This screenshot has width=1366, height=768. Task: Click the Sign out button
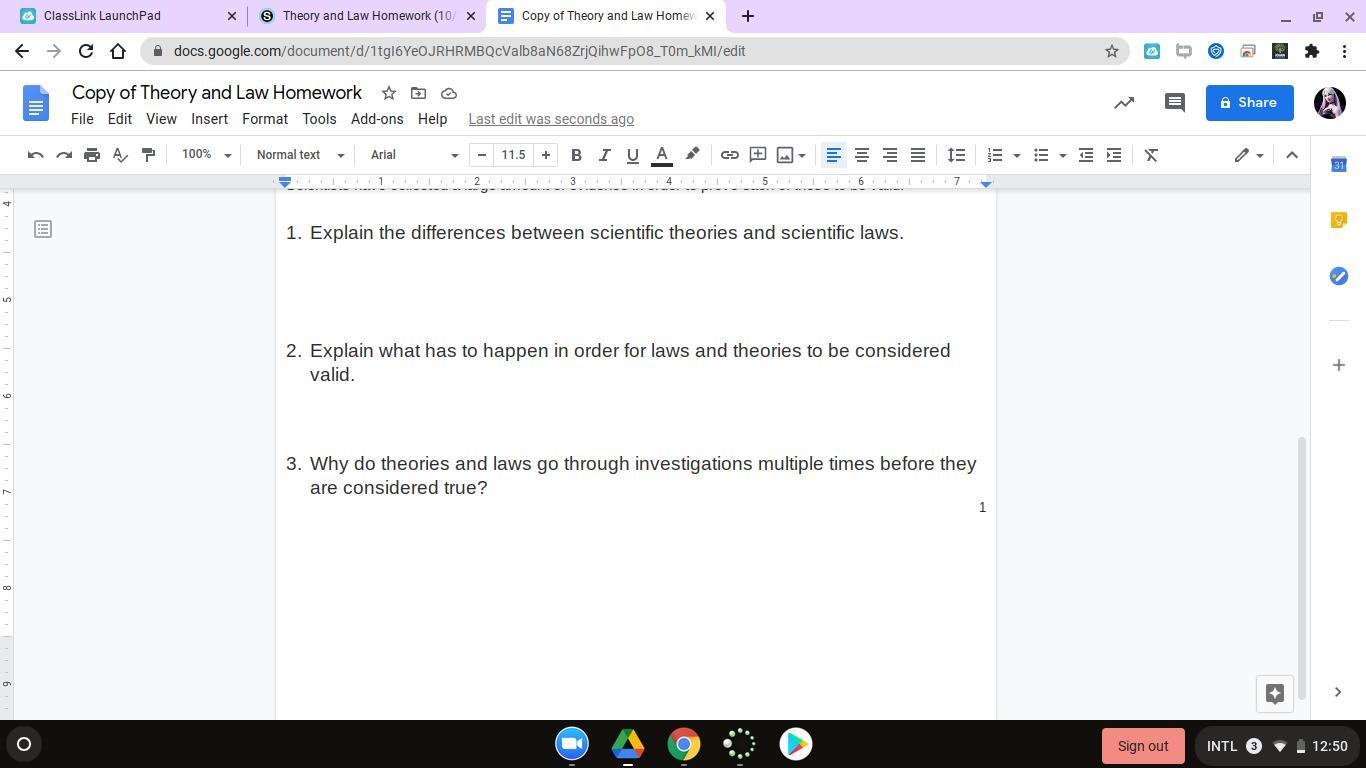(x=1143, y=746)
